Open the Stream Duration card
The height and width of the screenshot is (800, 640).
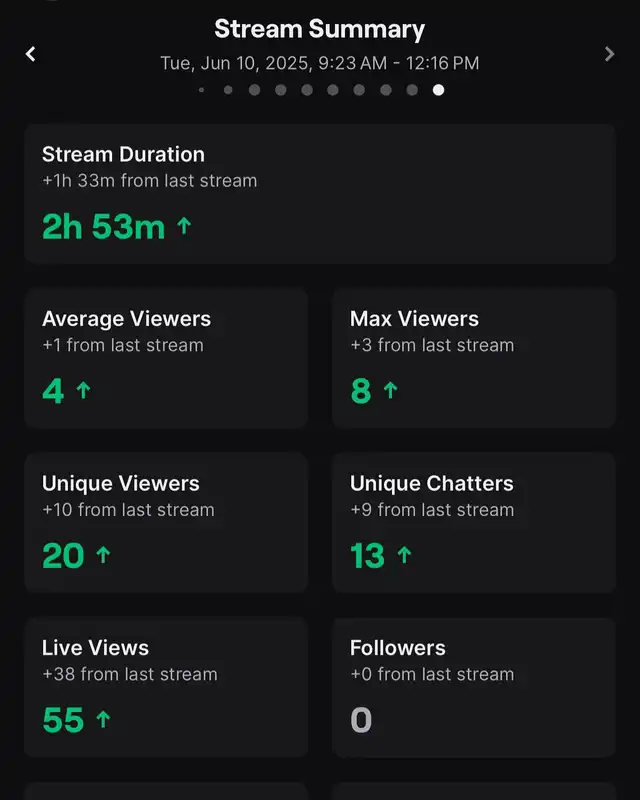(x=319, y=194)
